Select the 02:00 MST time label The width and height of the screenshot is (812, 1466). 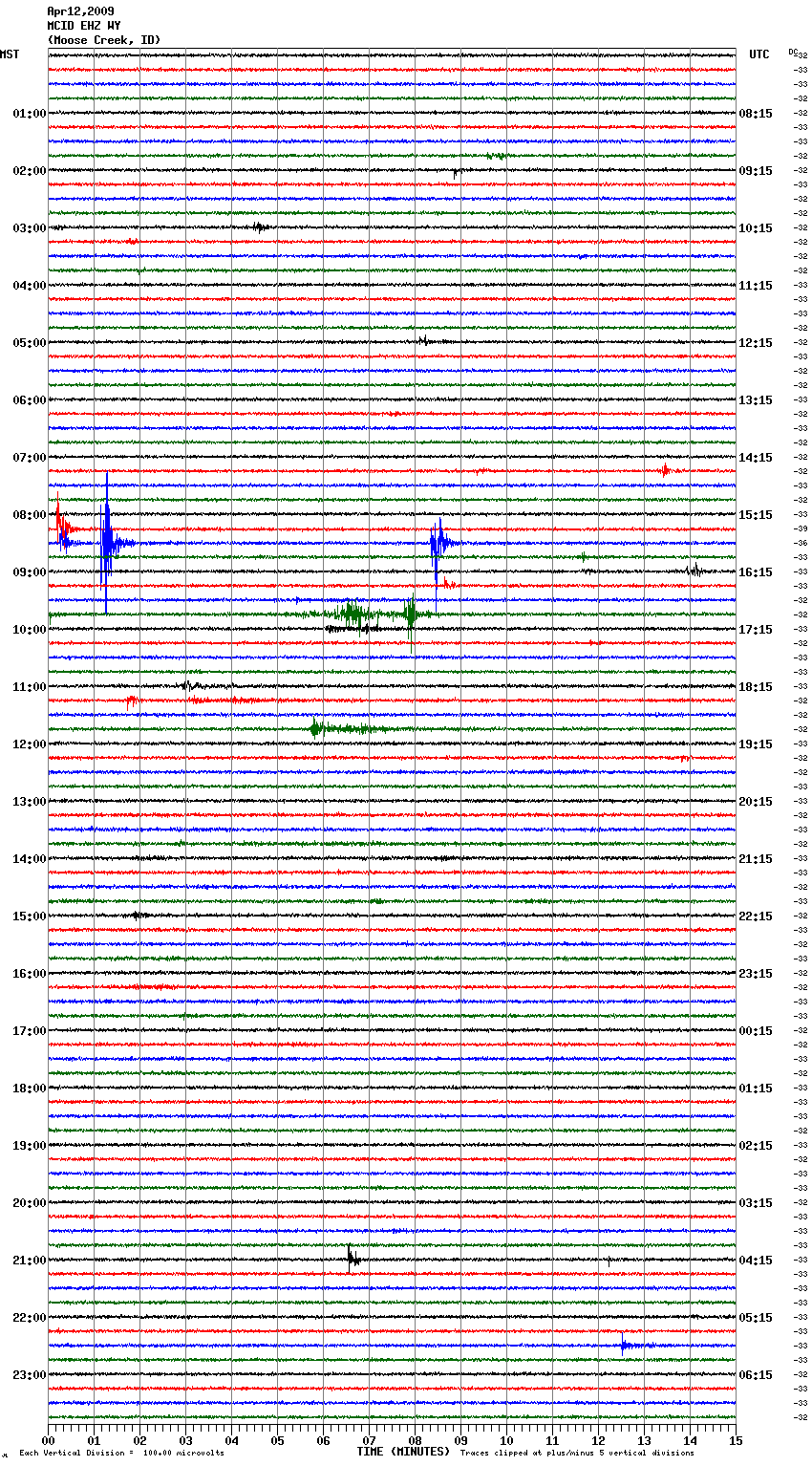click(29, 171)
